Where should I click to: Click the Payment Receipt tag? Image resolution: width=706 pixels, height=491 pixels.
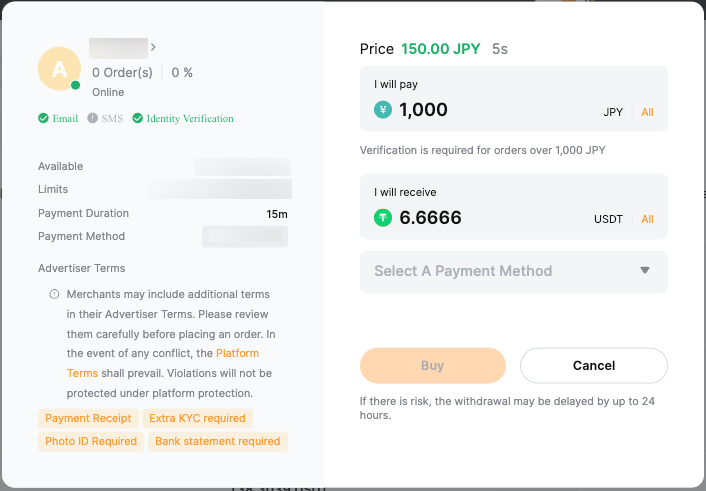tap(88, 418)
